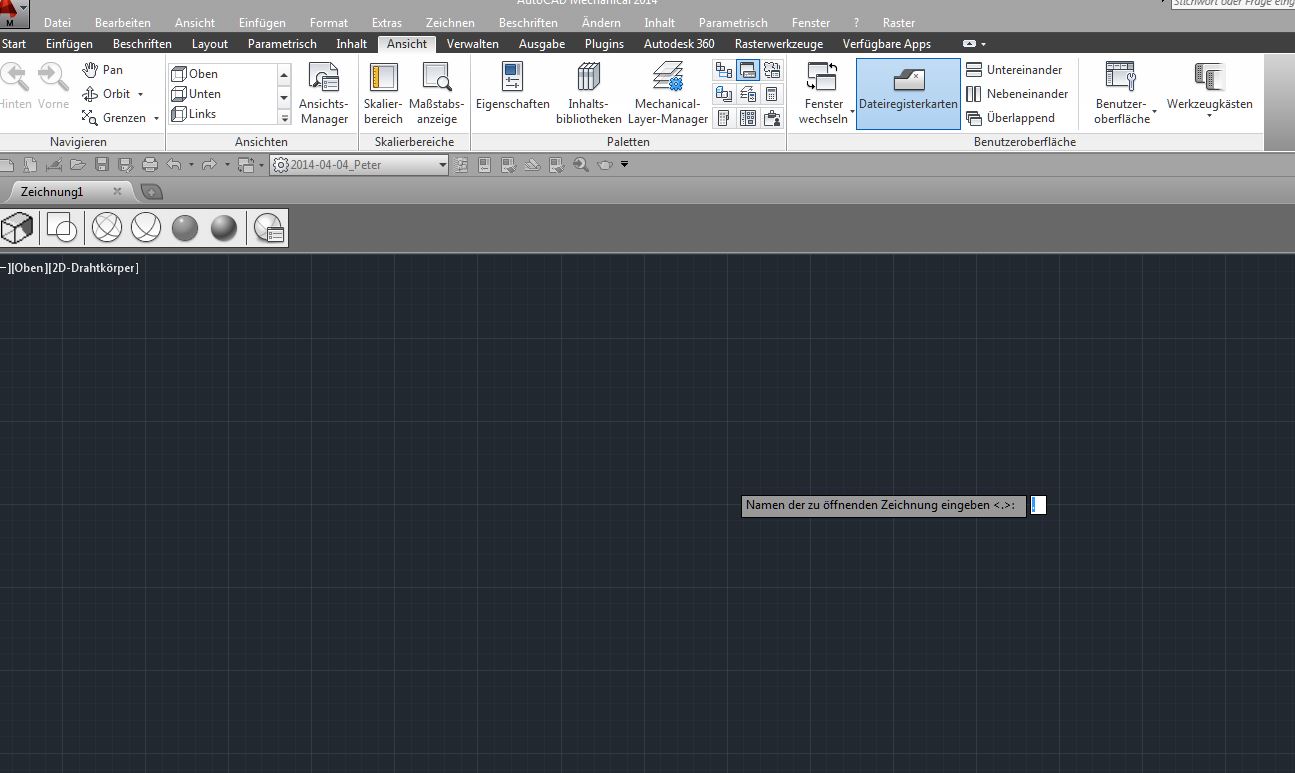This screenshot has height=773, width=1295.
Task: Arrange windows Nebeneinander
Action: (x=1017, y=94)
